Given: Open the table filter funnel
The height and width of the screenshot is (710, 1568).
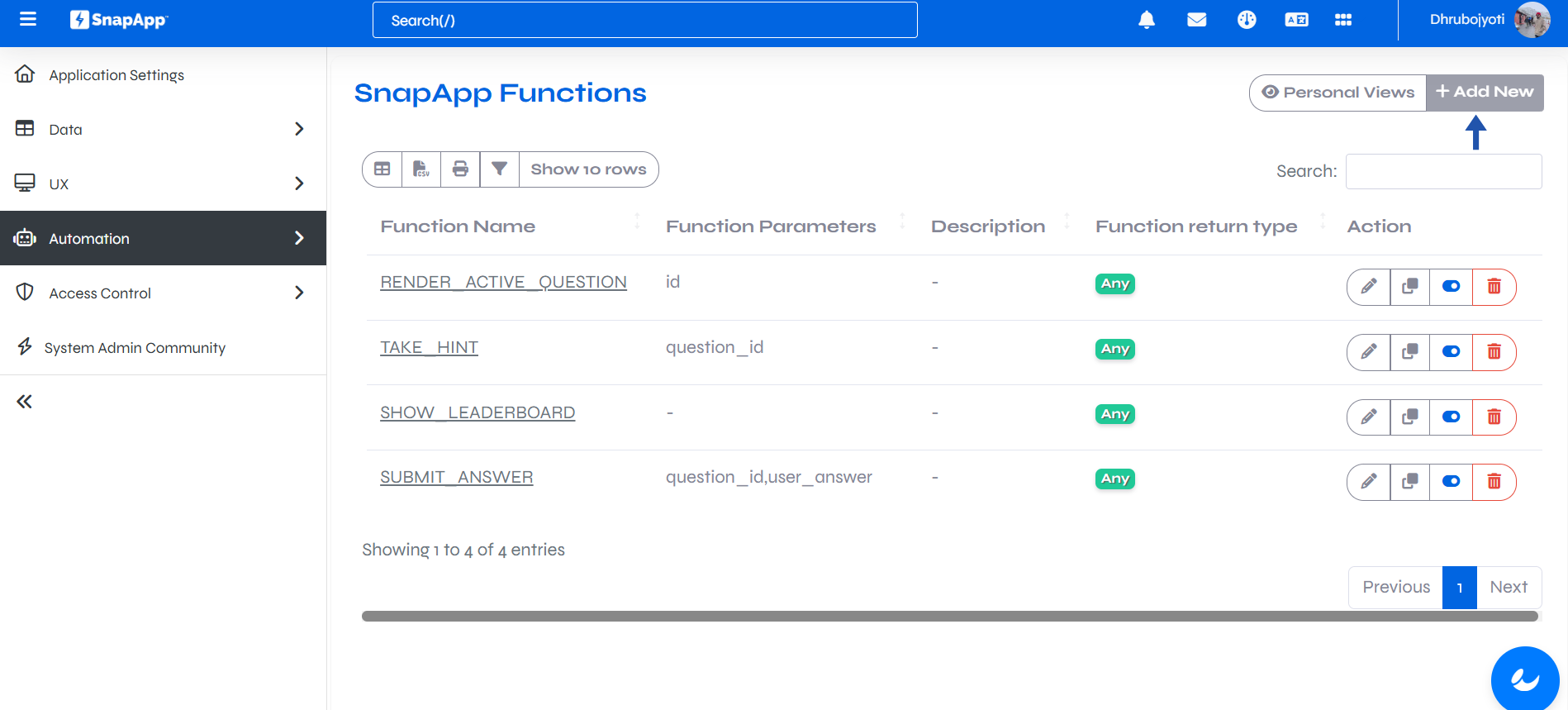Looking at the screenshot, I should (x=499, y=169).
